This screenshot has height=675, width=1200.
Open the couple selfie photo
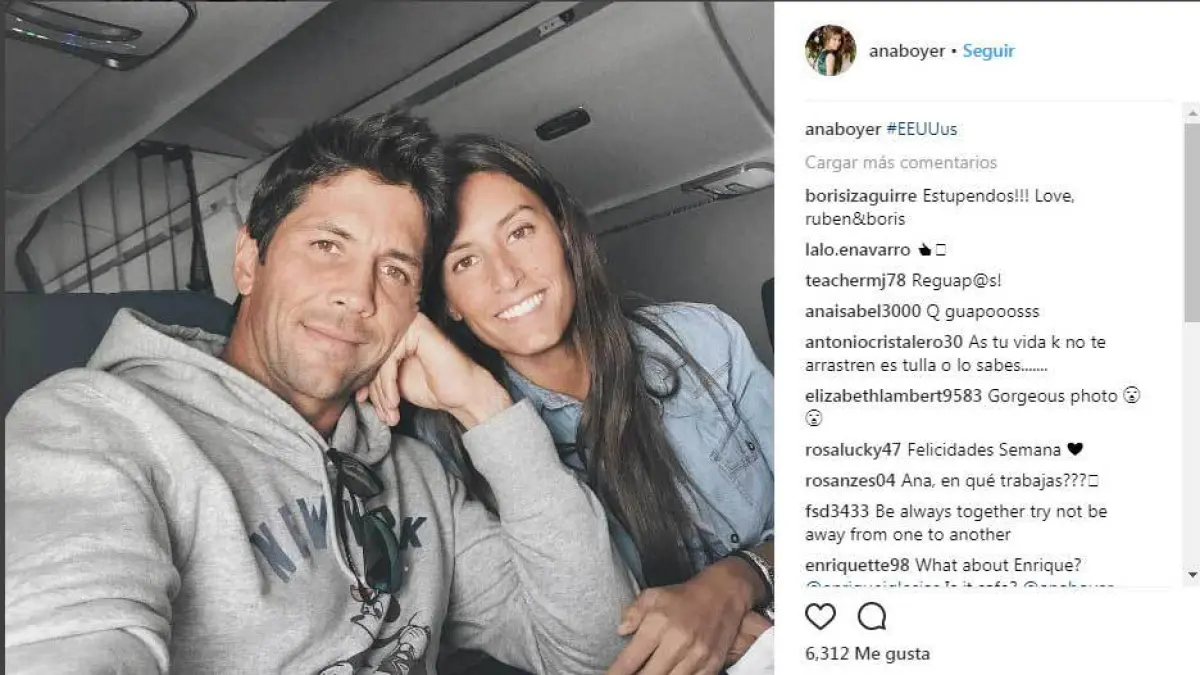[x=389, y=338]
